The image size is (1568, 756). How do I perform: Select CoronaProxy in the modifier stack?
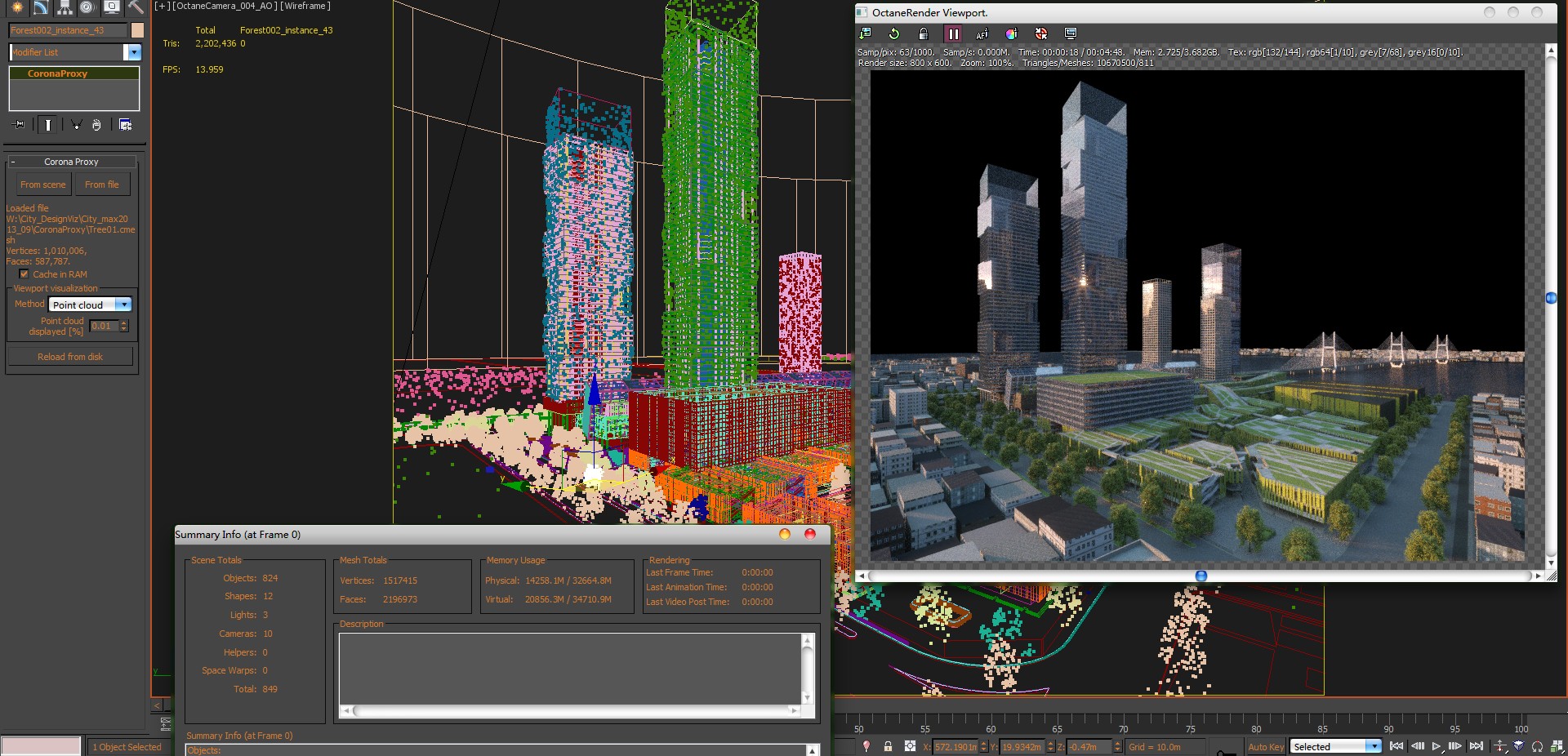73,73
